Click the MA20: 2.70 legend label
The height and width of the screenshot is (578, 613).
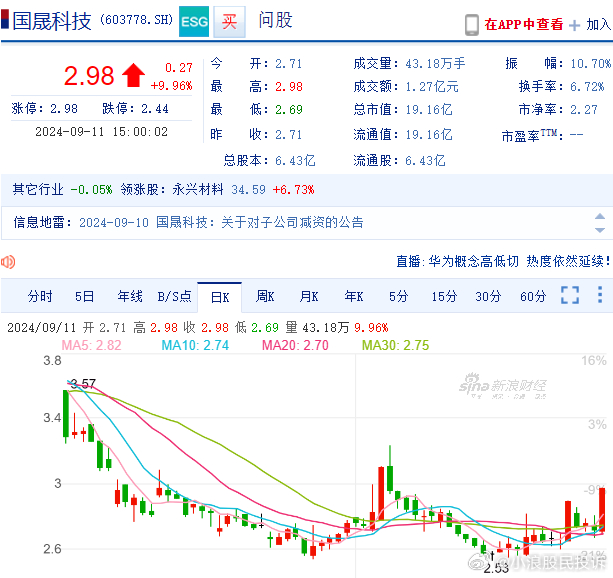295,345
